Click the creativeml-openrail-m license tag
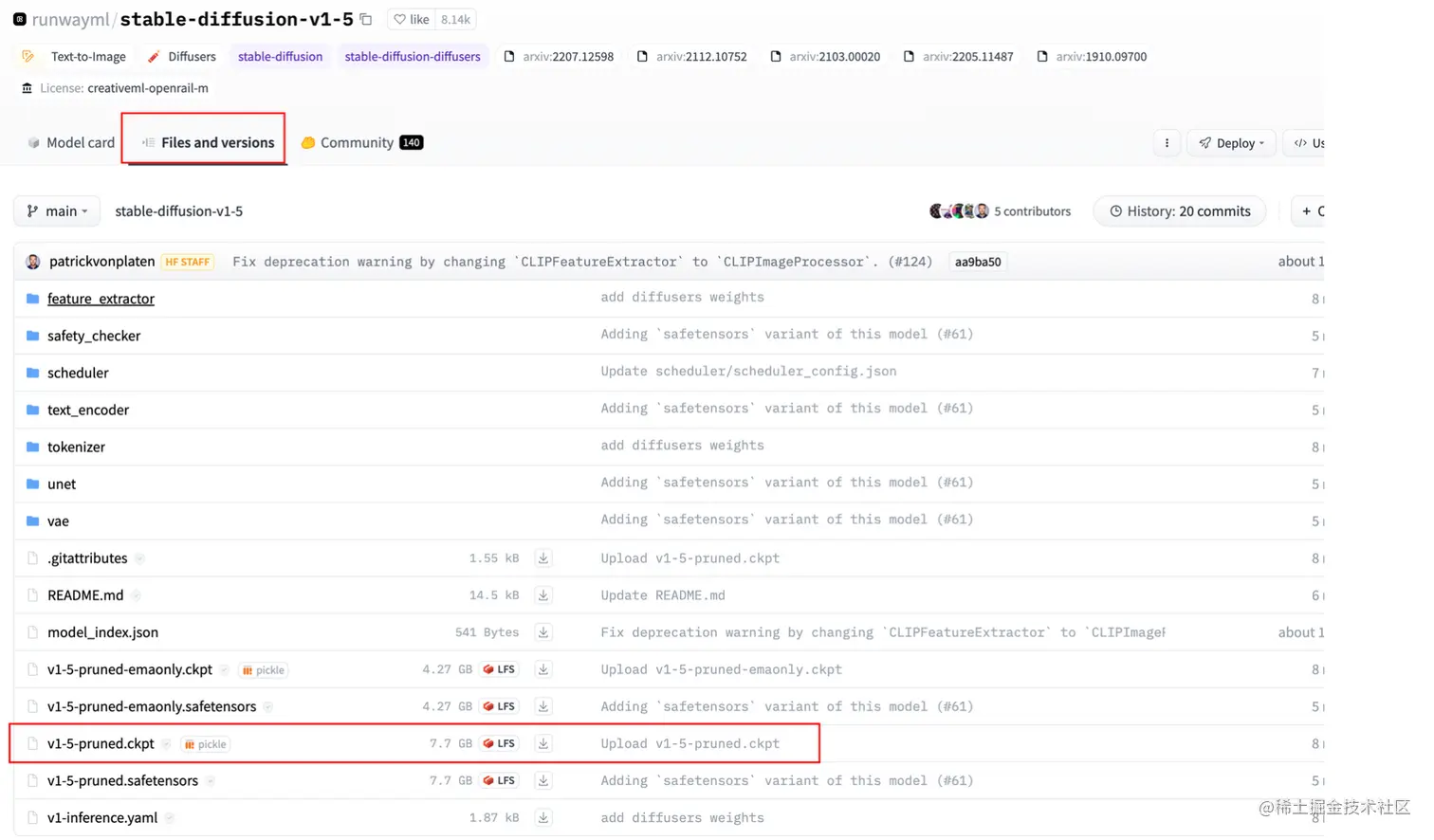Image resolution: width=1434 pixels, height=840 pixels. 115,88
